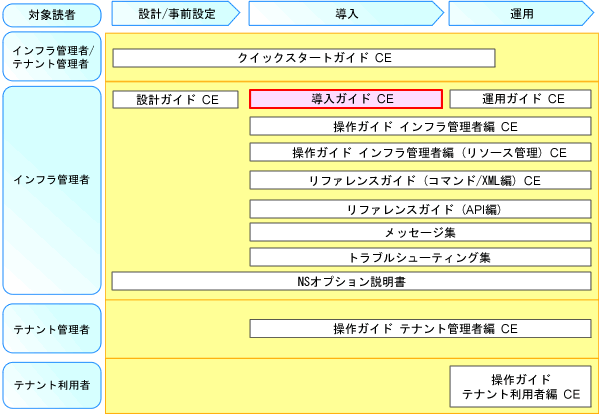Click the テナント利用者 reader label
The width and height of the screenshot is (599, 415).
tap(52, 385)
